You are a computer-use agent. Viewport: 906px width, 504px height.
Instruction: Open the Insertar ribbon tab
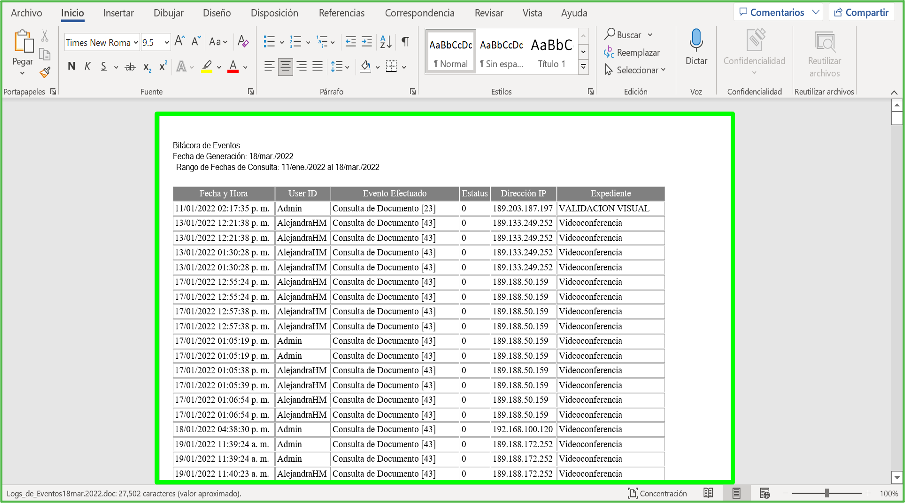coord(119,13)
